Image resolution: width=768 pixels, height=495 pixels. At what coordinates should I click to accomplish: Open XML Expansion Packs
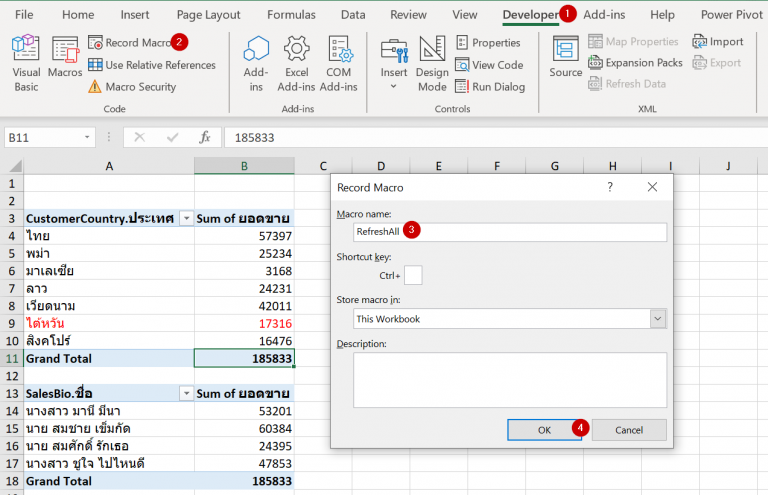635,63
